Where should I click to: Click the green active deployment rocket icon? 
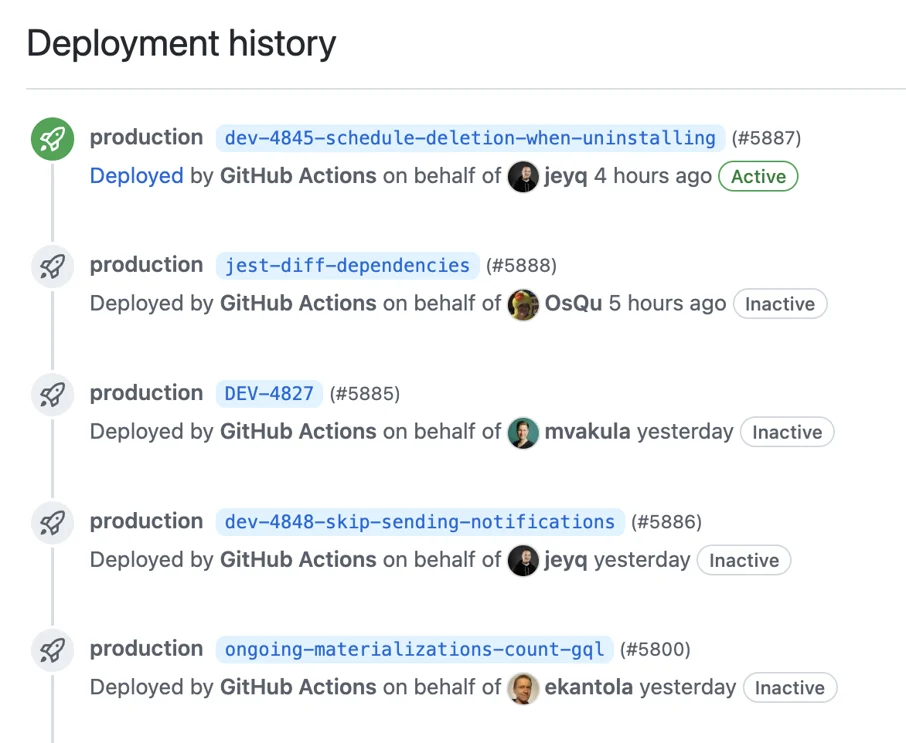point(52,139)
